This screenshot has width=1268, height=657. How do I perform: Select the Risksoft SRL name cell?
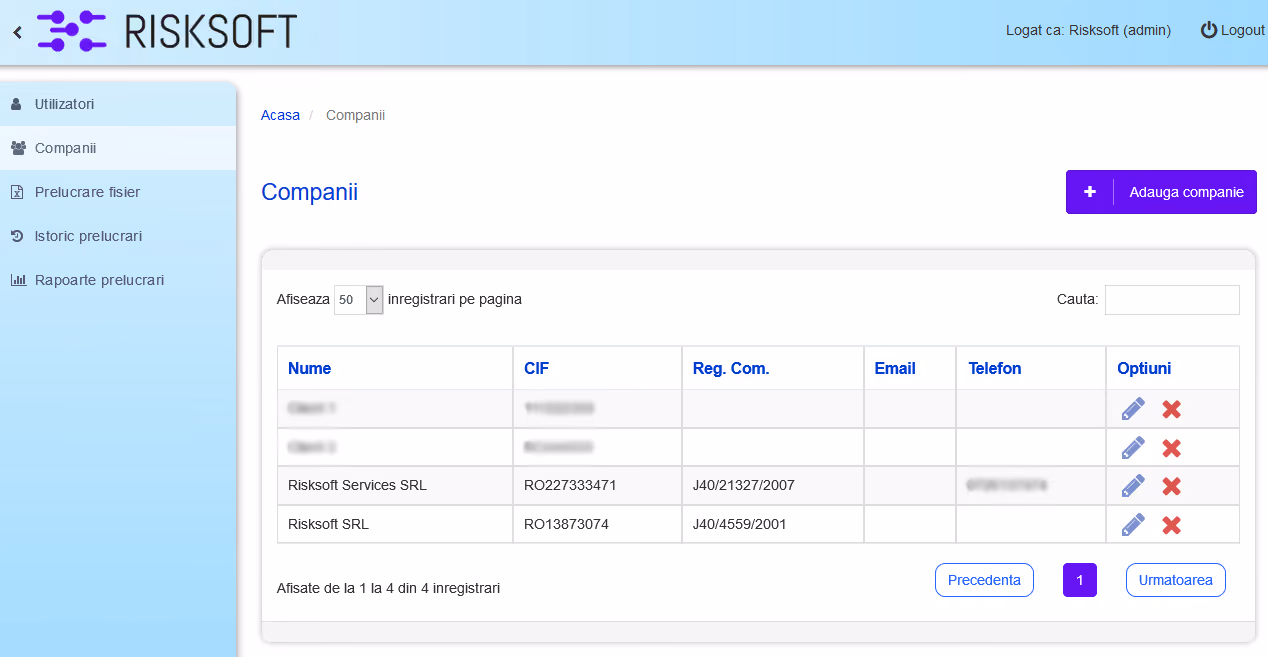395,524
